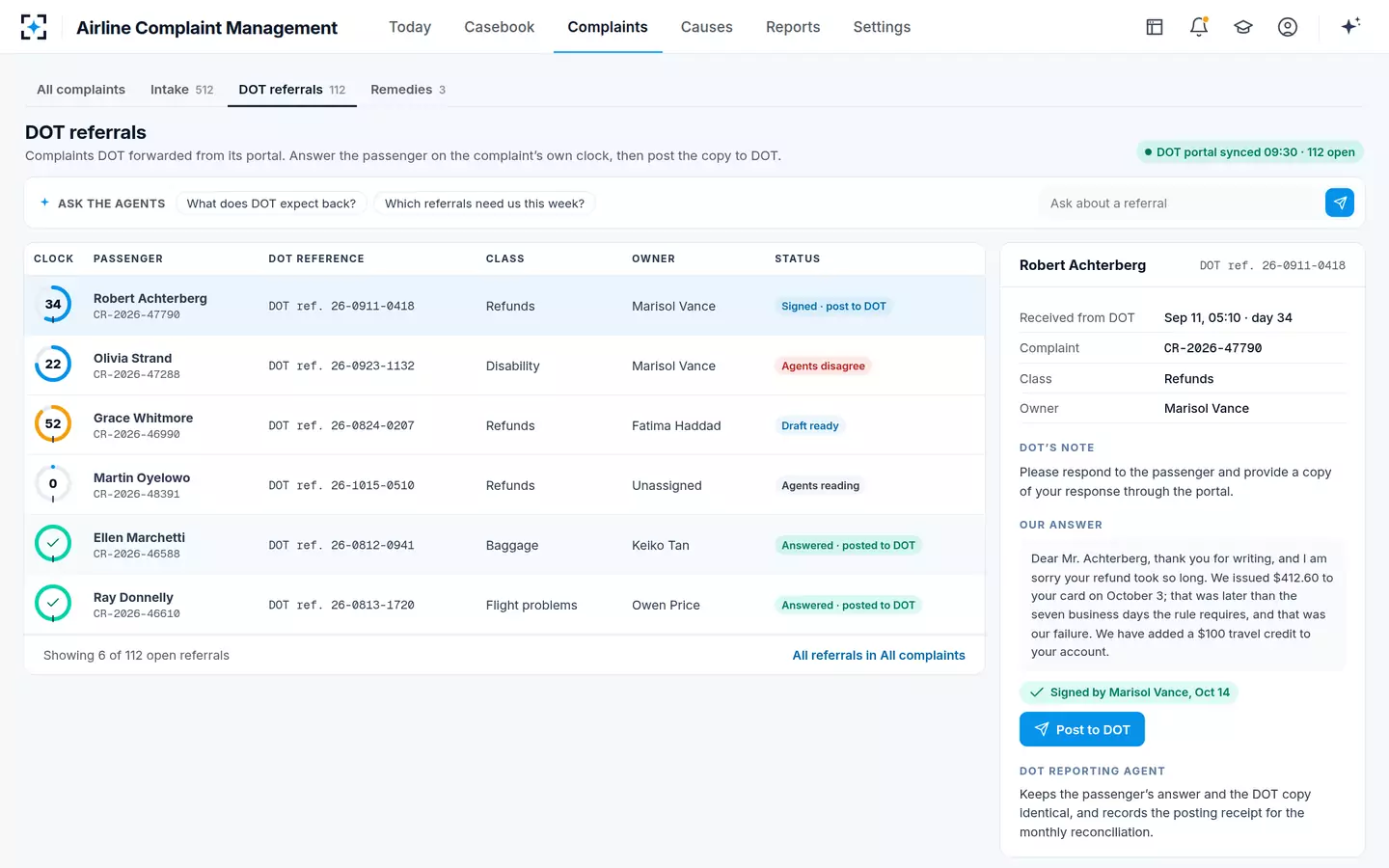Image resolution: width=1389 pixels, height=868 pixels.
Task: Click the sparkle icon beside Ask the Agents
Action: point(44,203)
